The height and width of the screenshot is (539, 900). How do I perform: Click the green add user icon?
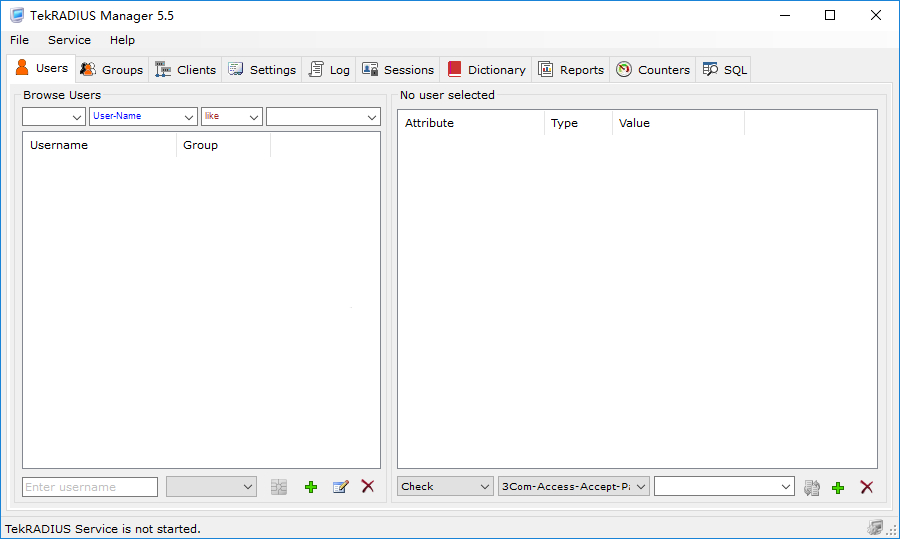click(x=311, y=487)
